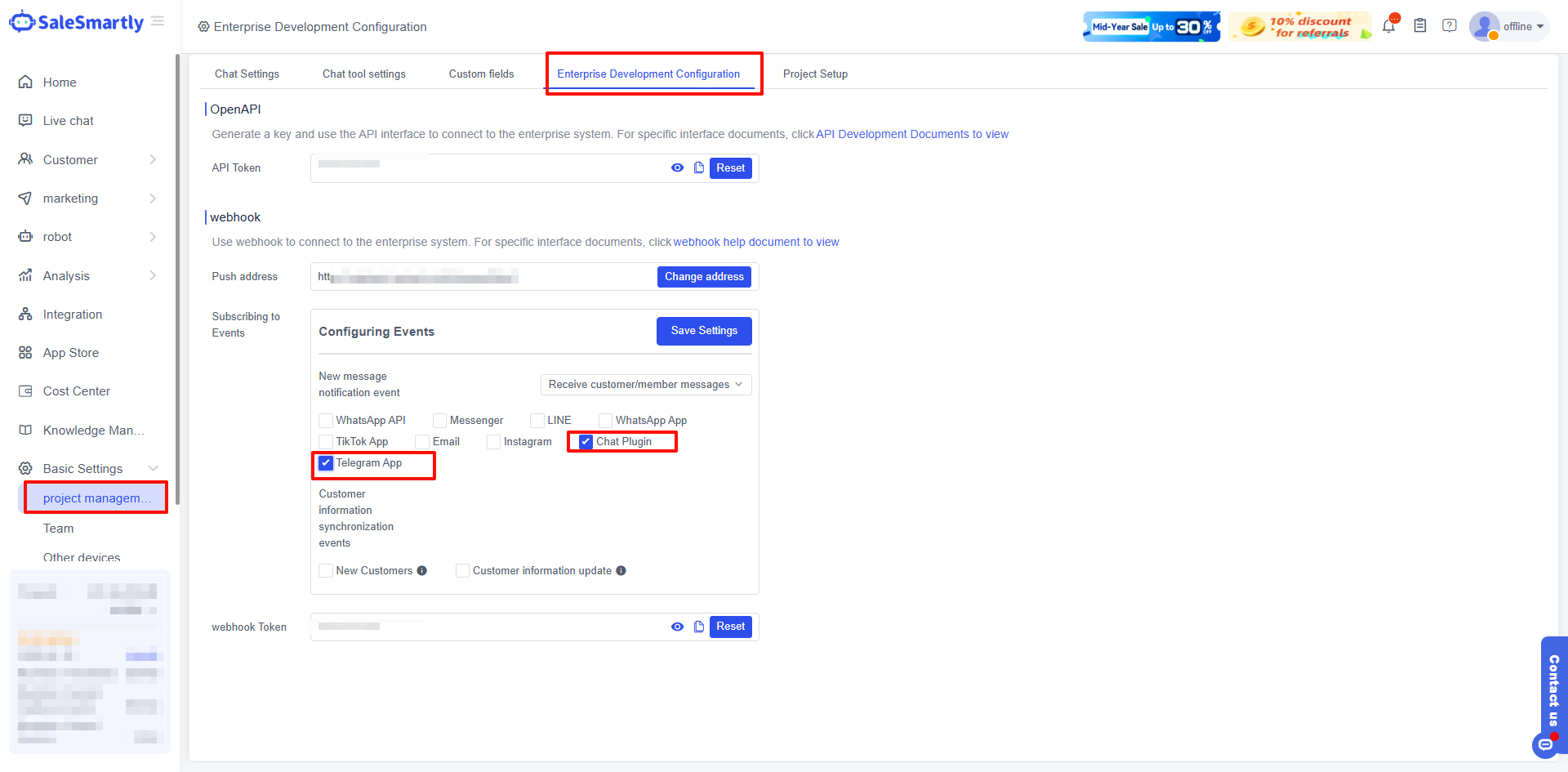
Task: Open the webhook help document link
Action: pyautogui.click(x=756, y=242)
